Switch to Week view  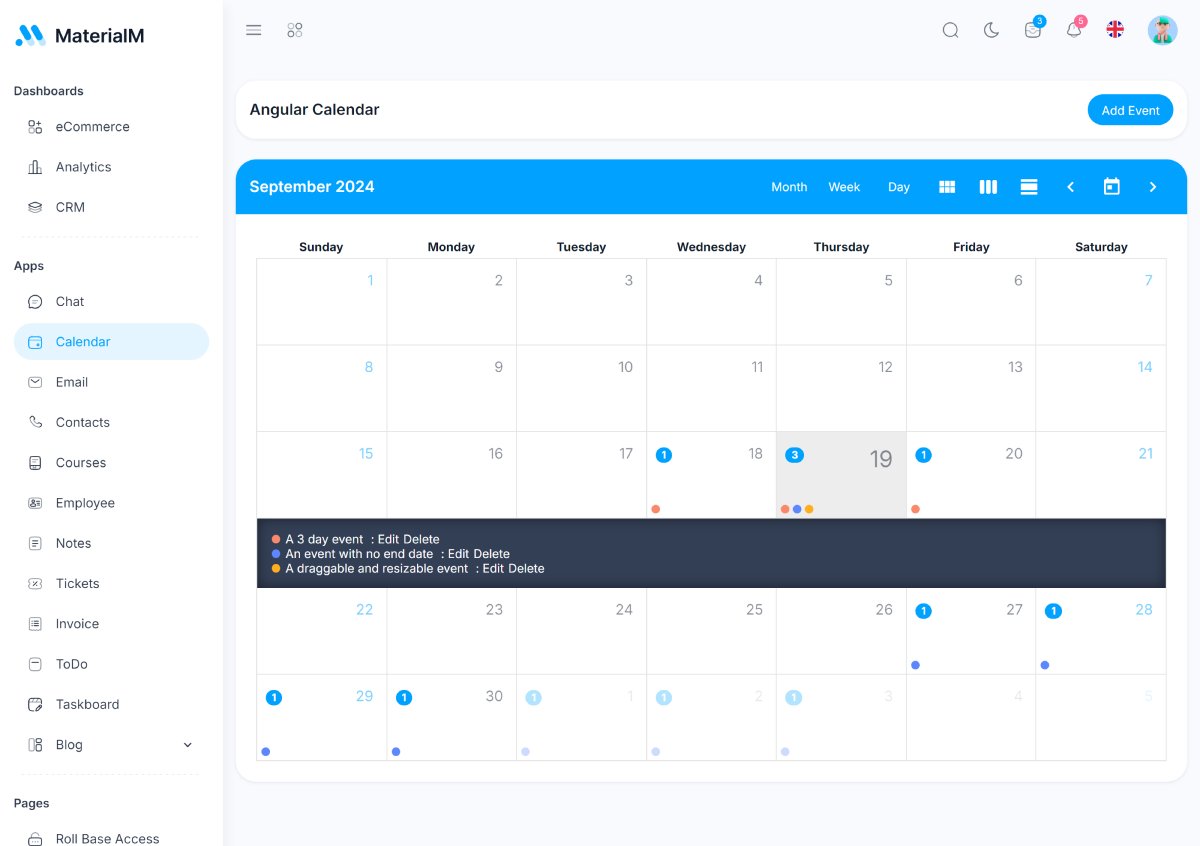(844, 187)
